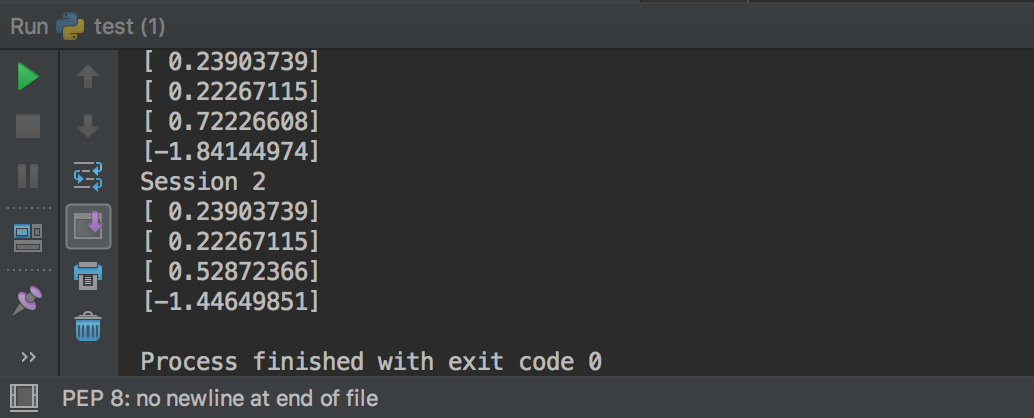Click the Up the stack trace arrow
Image resolution: width=1034 pixels, height=418 pixels.
88,76
